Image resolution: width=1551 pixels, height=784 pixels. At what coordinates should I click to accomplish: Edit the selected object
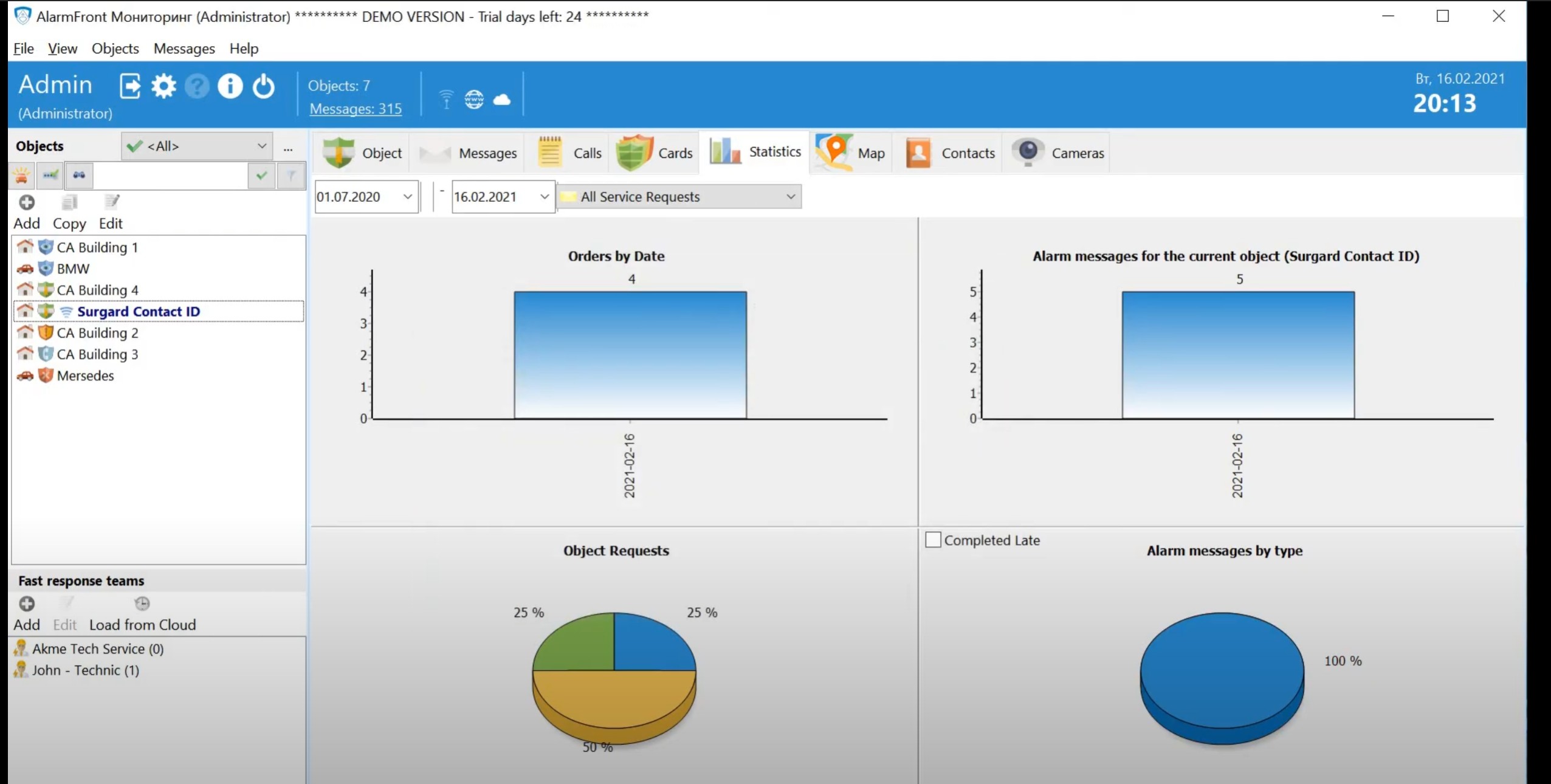tap(111, 212)
